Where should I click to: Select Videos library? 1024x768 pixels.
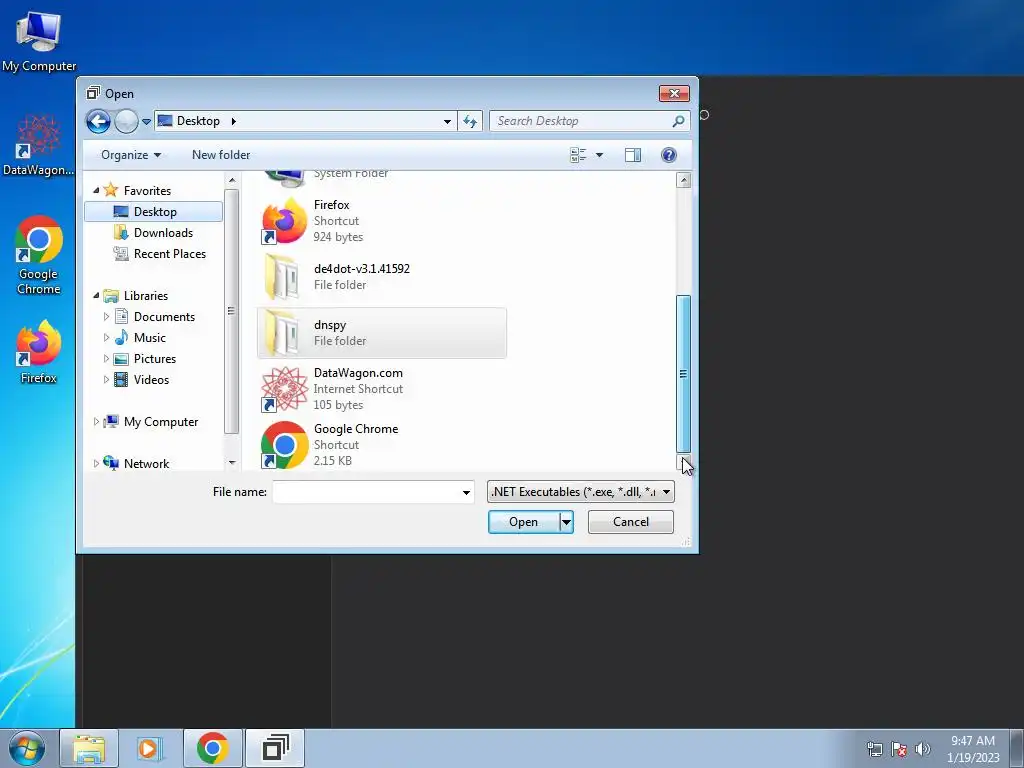pos(151,379)
